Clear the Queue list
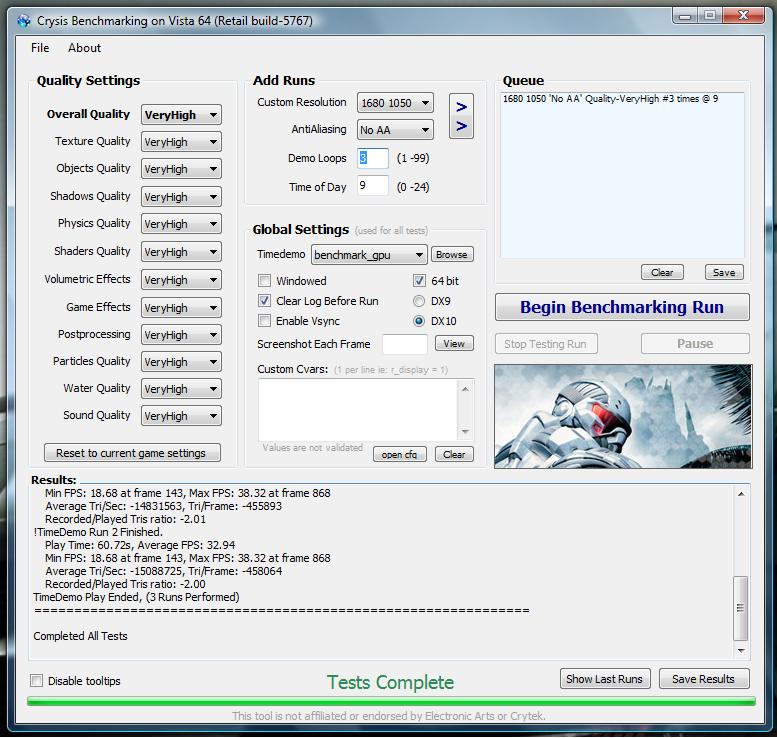Image resolution: width=777 pixels, height=738 pixels. (x=663, y=272)
